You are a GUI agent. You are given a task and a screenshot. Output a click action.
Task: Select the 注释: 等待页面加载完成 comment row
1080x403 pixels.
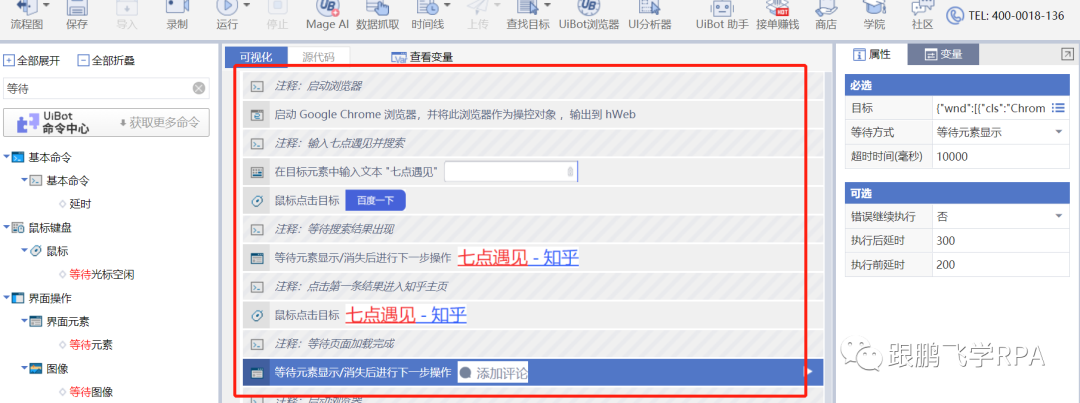[534, 343]
